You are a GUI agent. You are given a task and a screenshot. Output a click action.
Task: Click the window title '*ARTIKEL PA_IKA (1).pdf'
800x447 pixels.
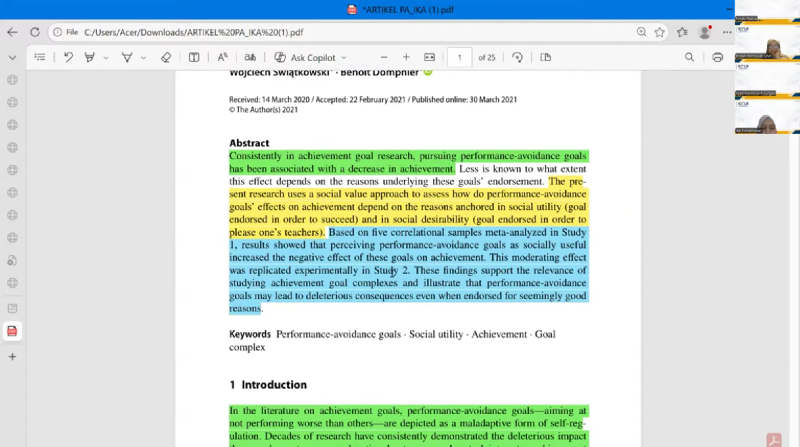coord(408,10)
